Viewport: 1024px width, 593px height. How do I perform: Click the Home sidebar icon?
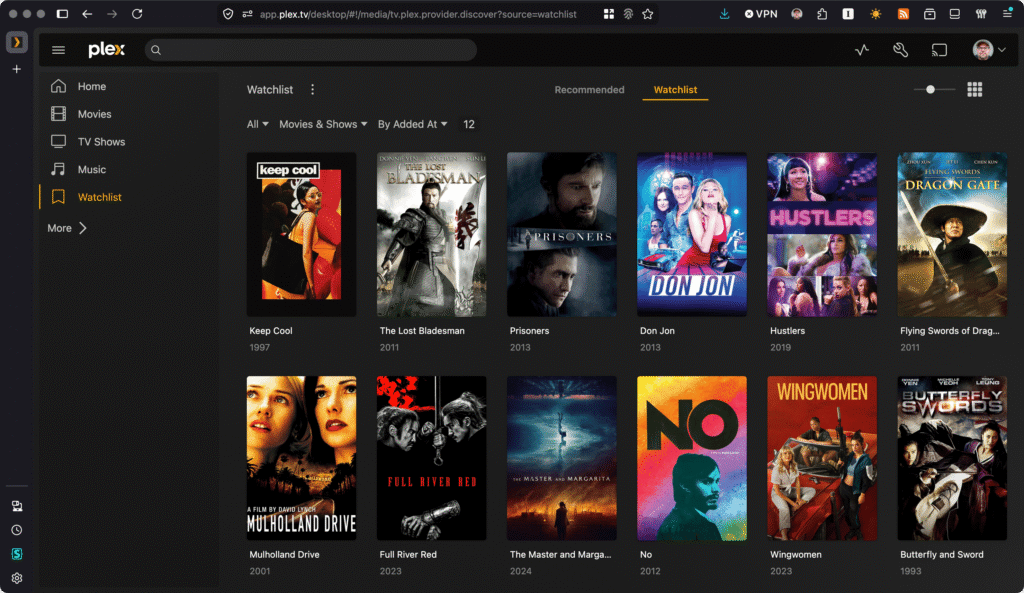click(x=58, y=86)
